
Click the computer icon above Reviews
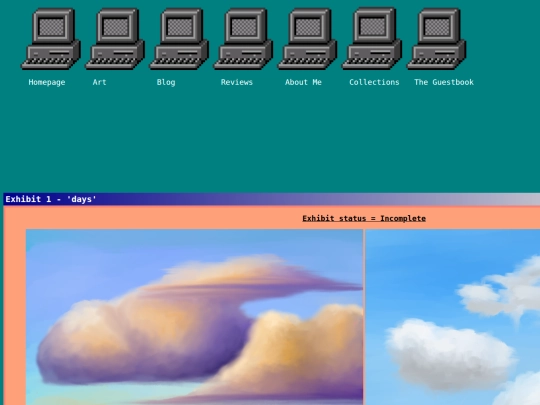[x=243, y=39]
